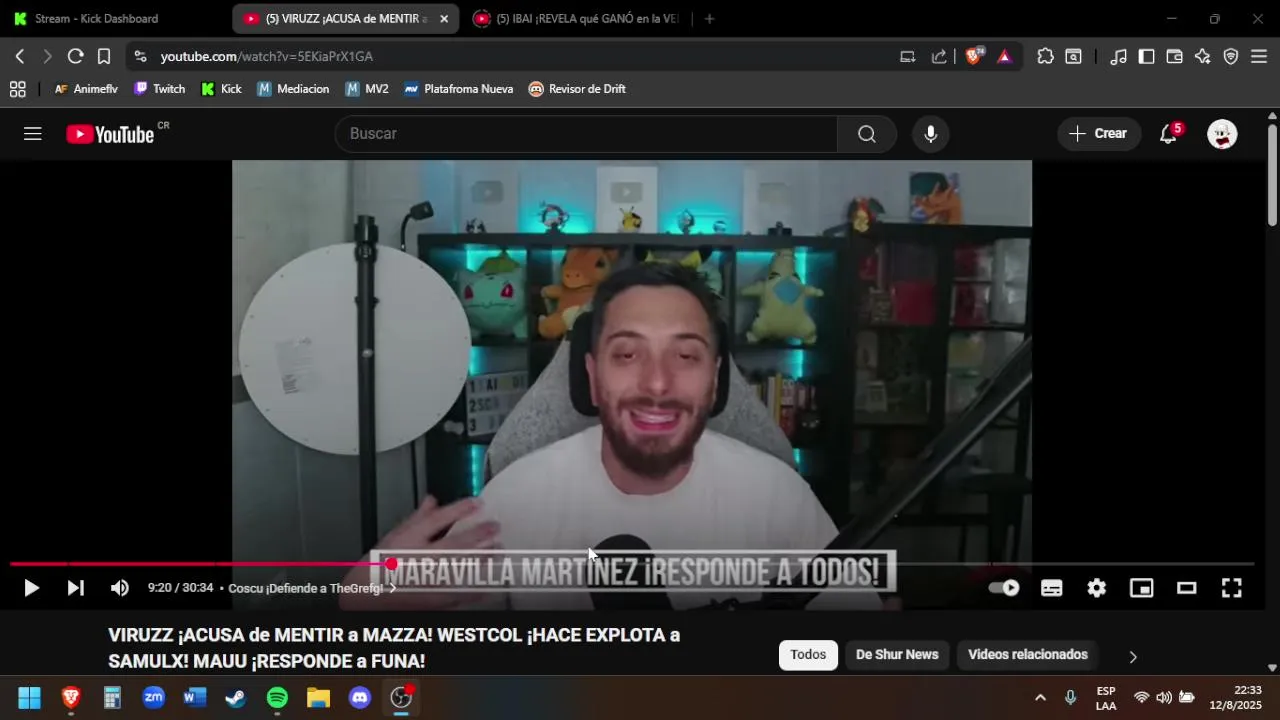Toggle the browser sidebar panel
Screen dimensions: 1280x720
[x=1147, y=57]
